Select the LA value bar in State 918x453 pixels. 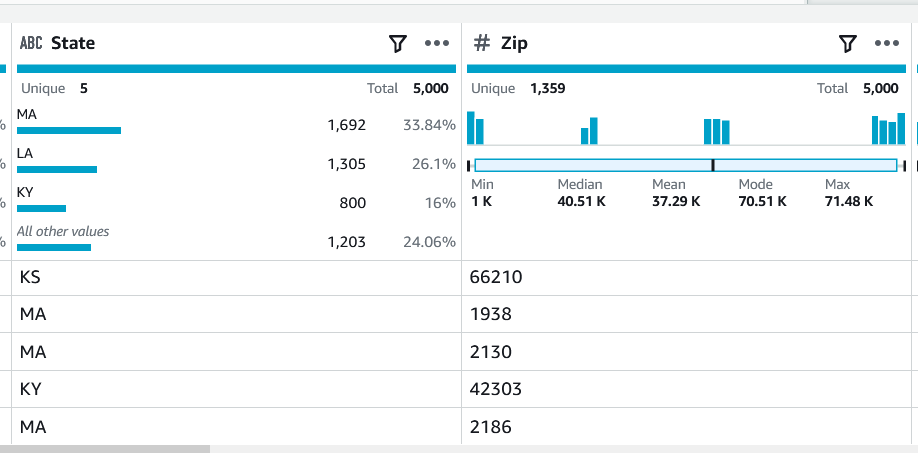click(57, 169)
